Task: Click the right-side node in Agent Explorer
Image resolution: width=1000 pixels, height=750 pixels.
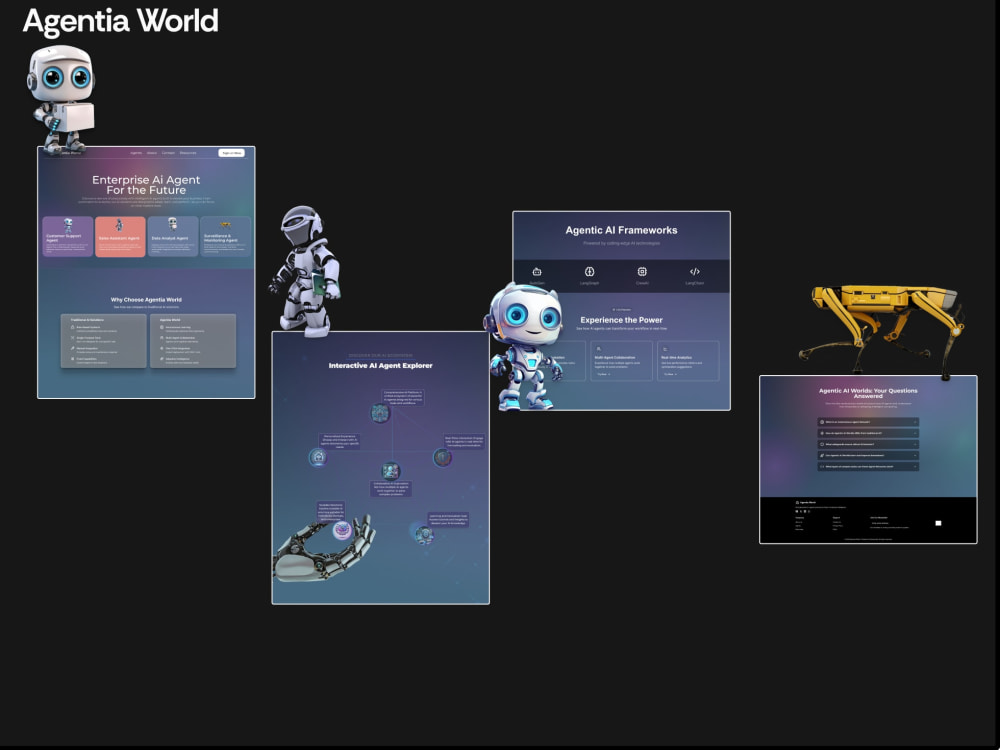Action: (442, 457)
